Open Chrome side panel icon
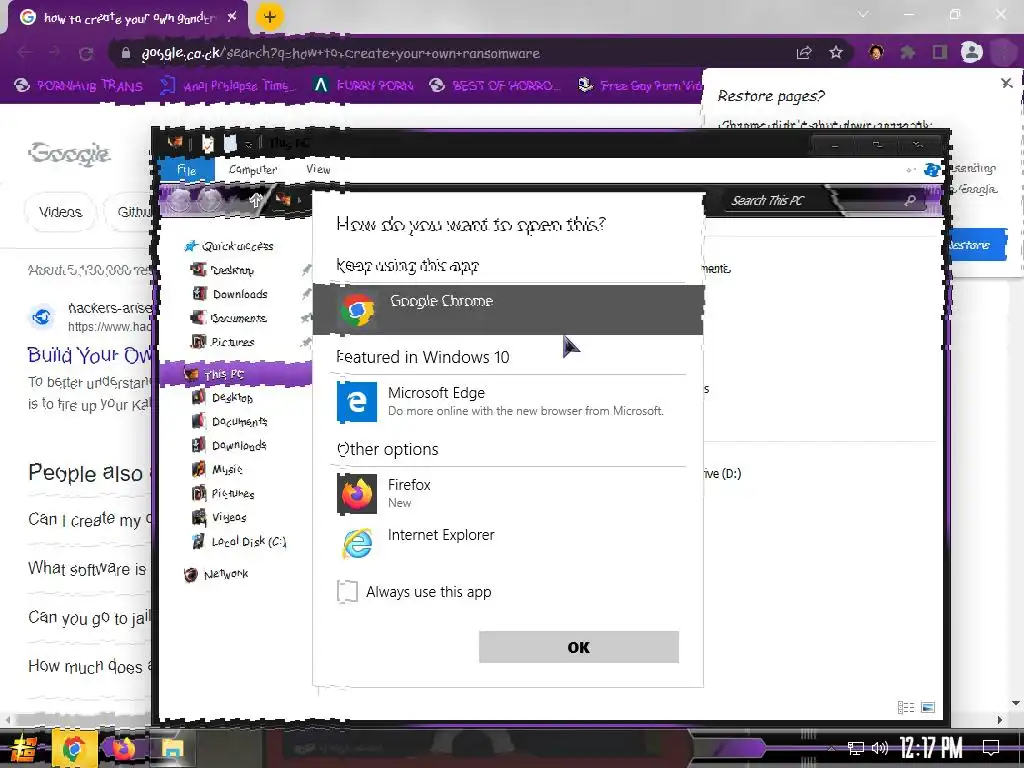 coord(939,53)
